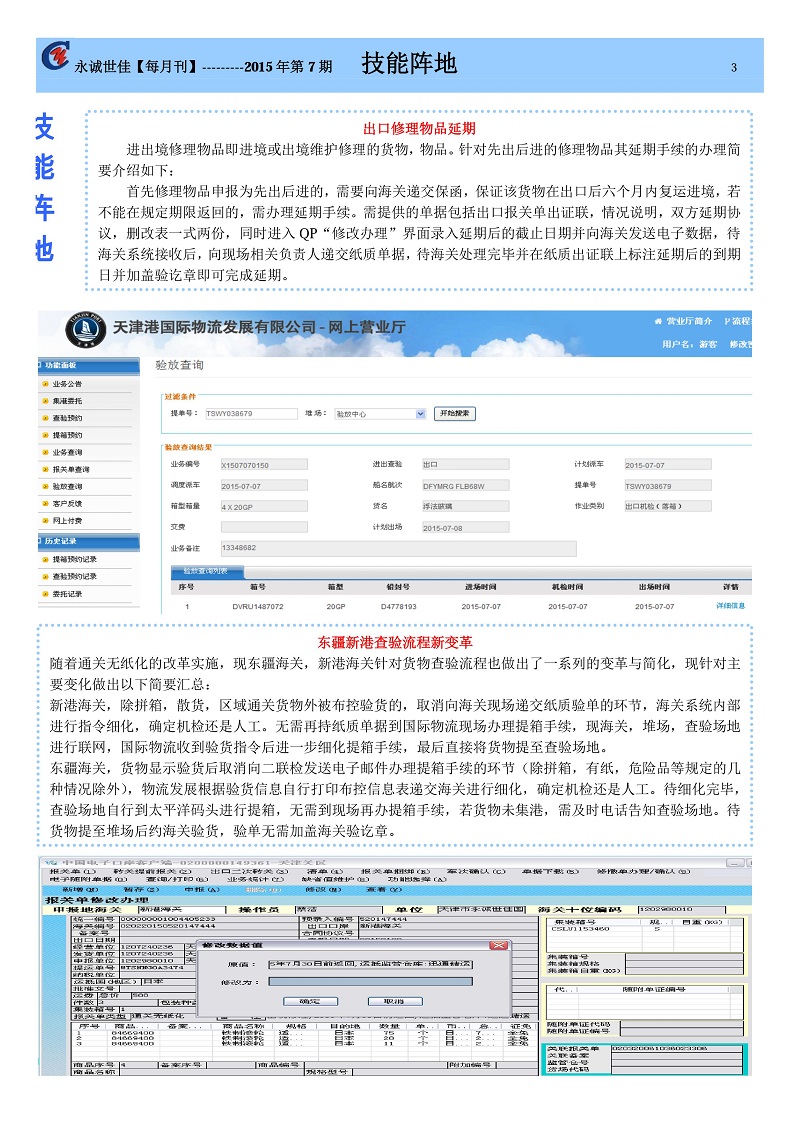Click the home icon beside 营业厅简介
Viewport: 800px width, 1131px height.
[657, 321]
